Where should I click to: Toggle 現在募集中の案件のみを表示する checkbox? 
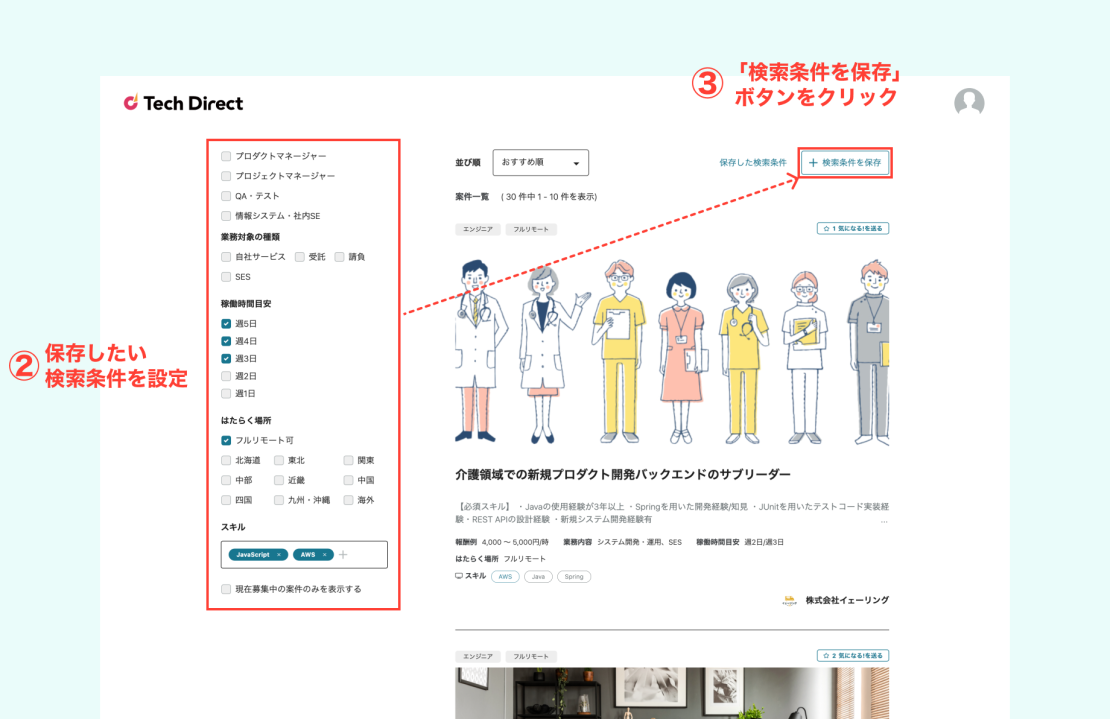pos(226,589)
